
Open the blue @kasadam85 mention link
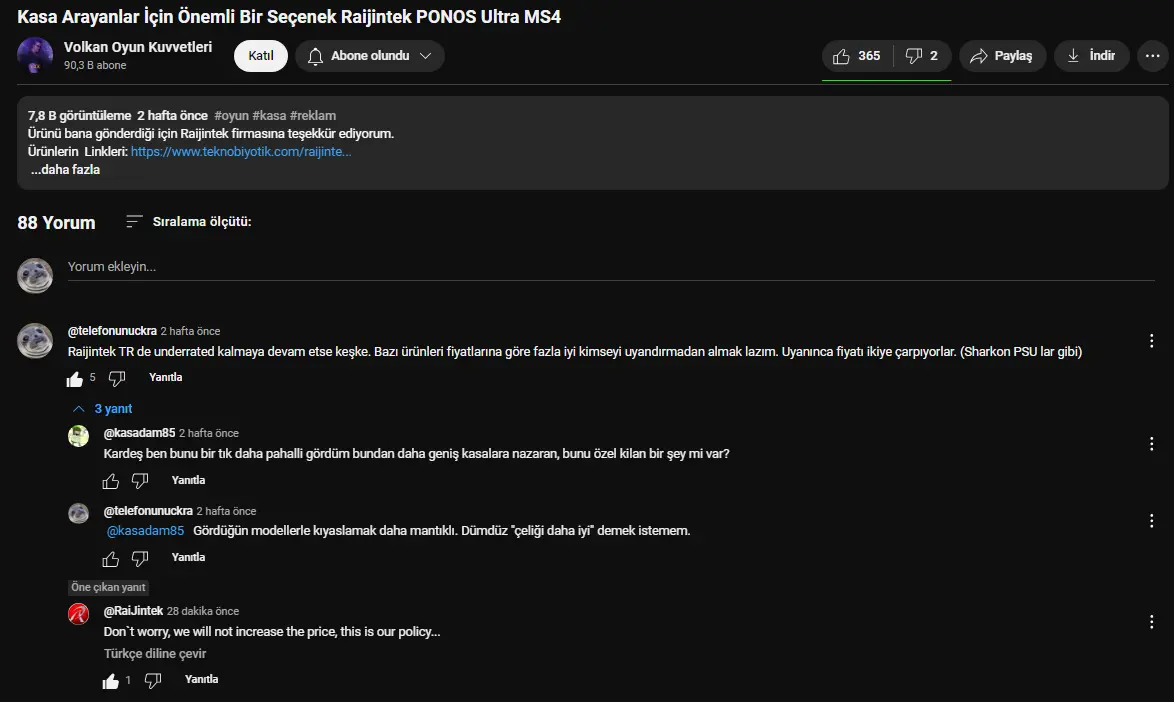pos(145,531)
